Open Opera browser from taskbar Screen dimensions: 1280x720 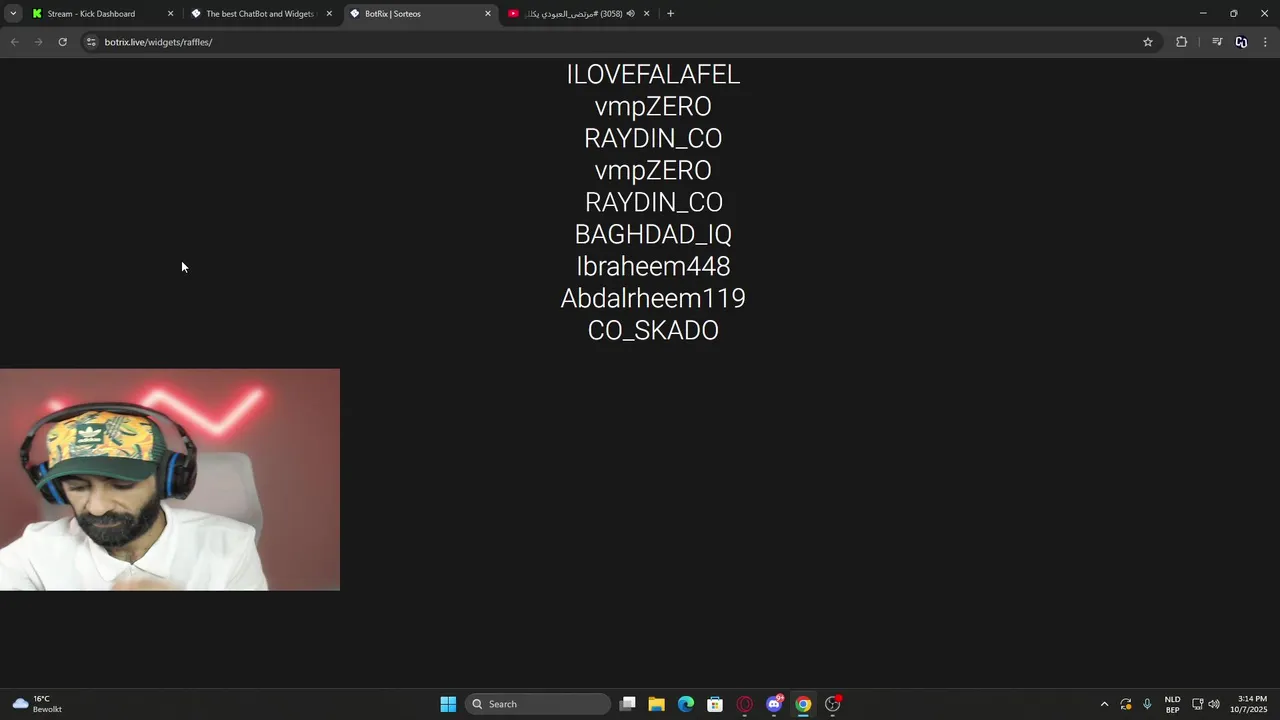(x=744, y=704)
